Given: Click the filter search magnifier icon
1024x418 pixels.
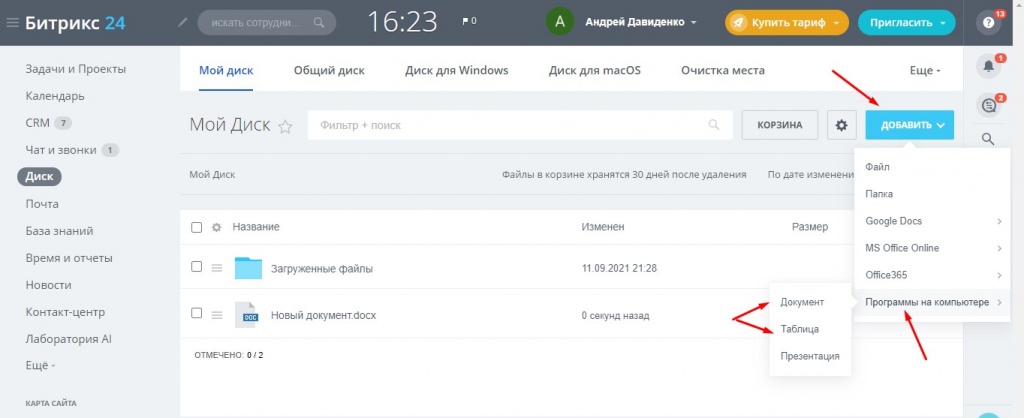Looking at the screenshot, I should pyautogui.click(x=714, y=125).
